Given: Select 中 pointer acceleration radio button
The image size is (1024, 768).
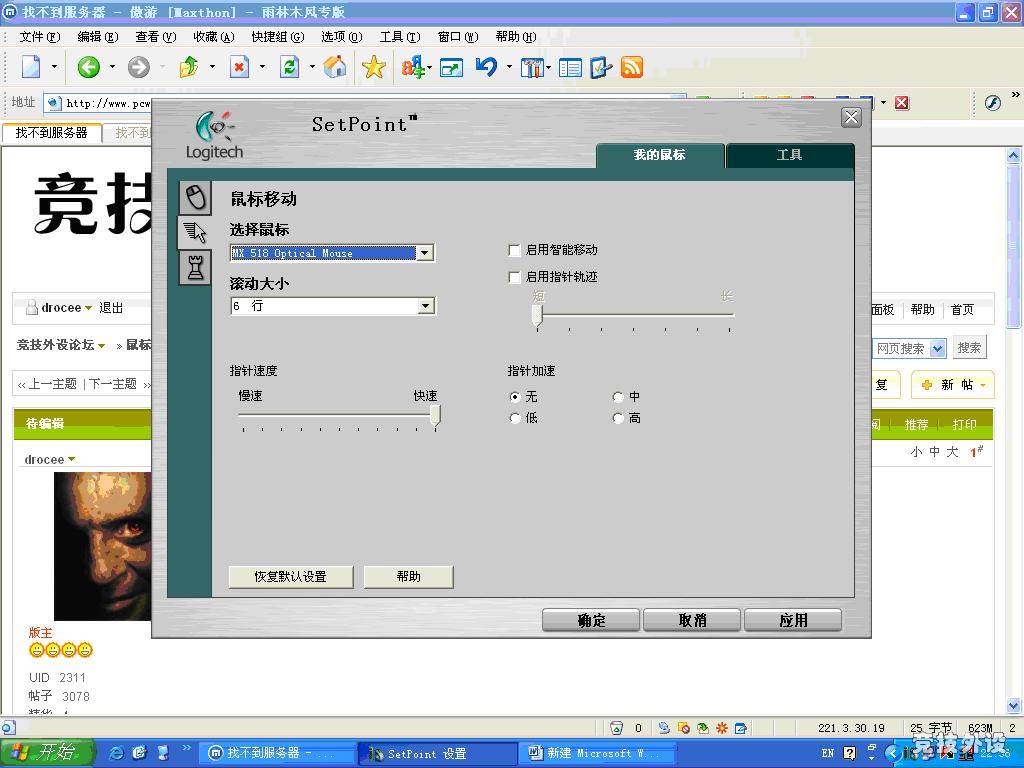Looking at the screenshot, I should pos(618,396).
